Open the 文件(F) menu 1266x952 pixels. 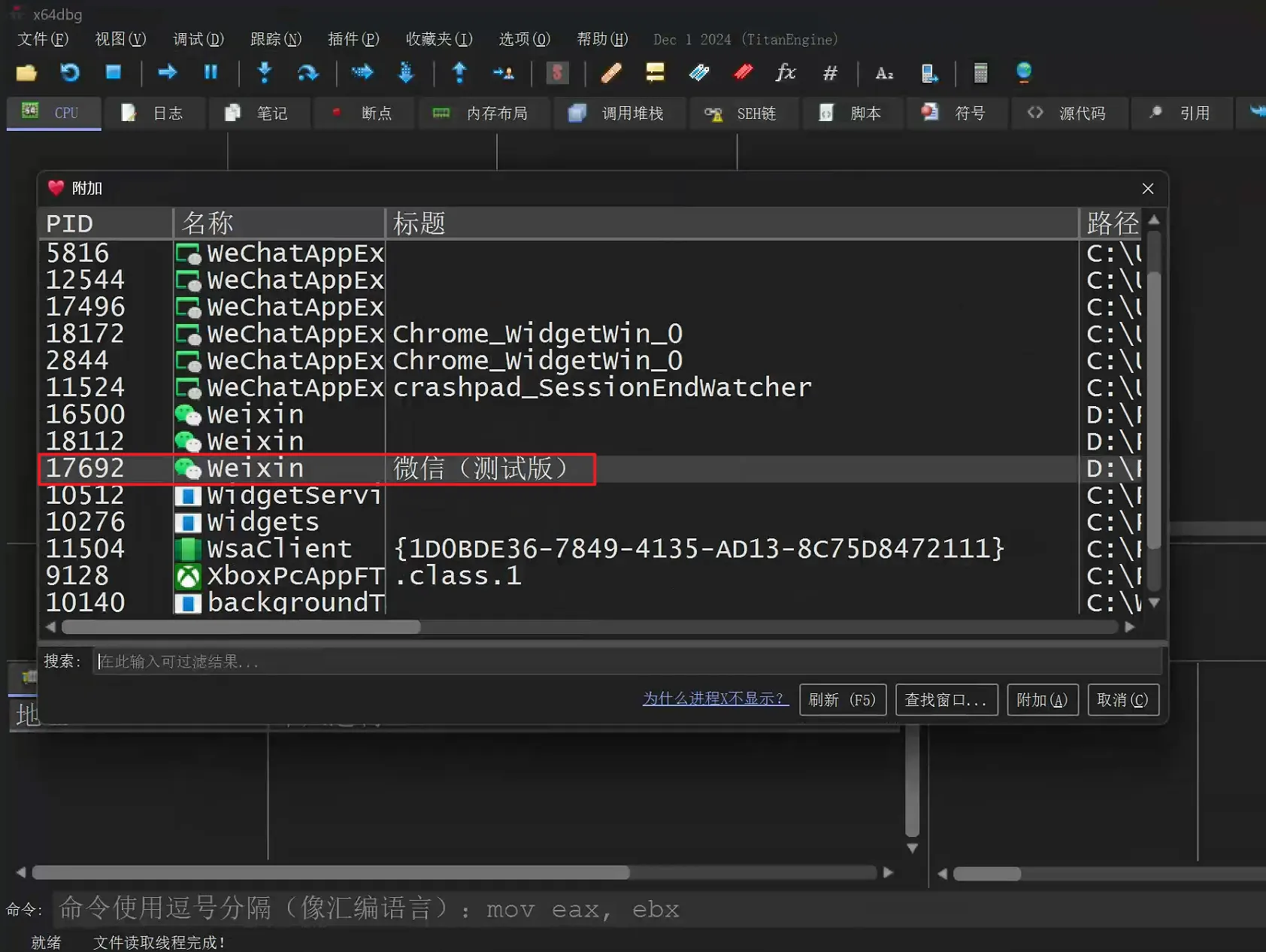[43, 39]
